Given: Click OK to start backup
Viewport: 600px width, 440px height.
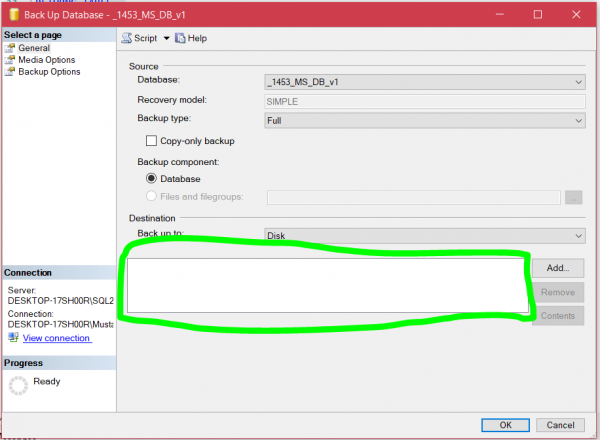Looking at the screenshot, I should click(505, 425).
